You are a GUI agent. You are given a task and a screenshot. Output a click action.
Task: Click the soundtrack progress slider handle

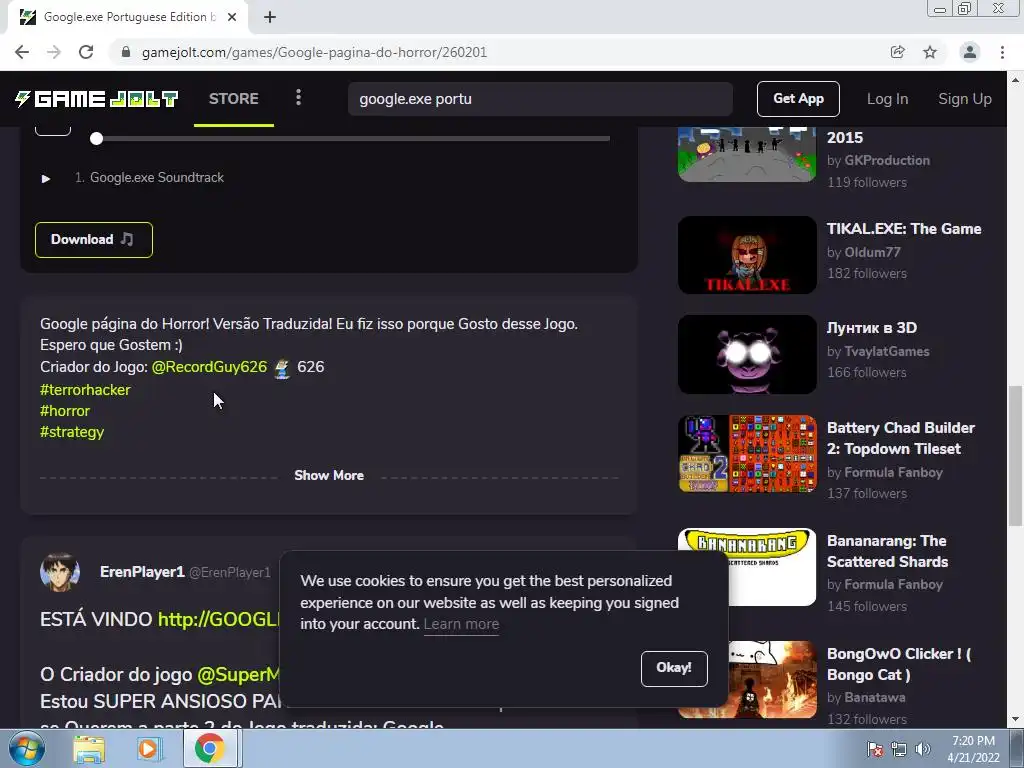[x=97, y=138]
